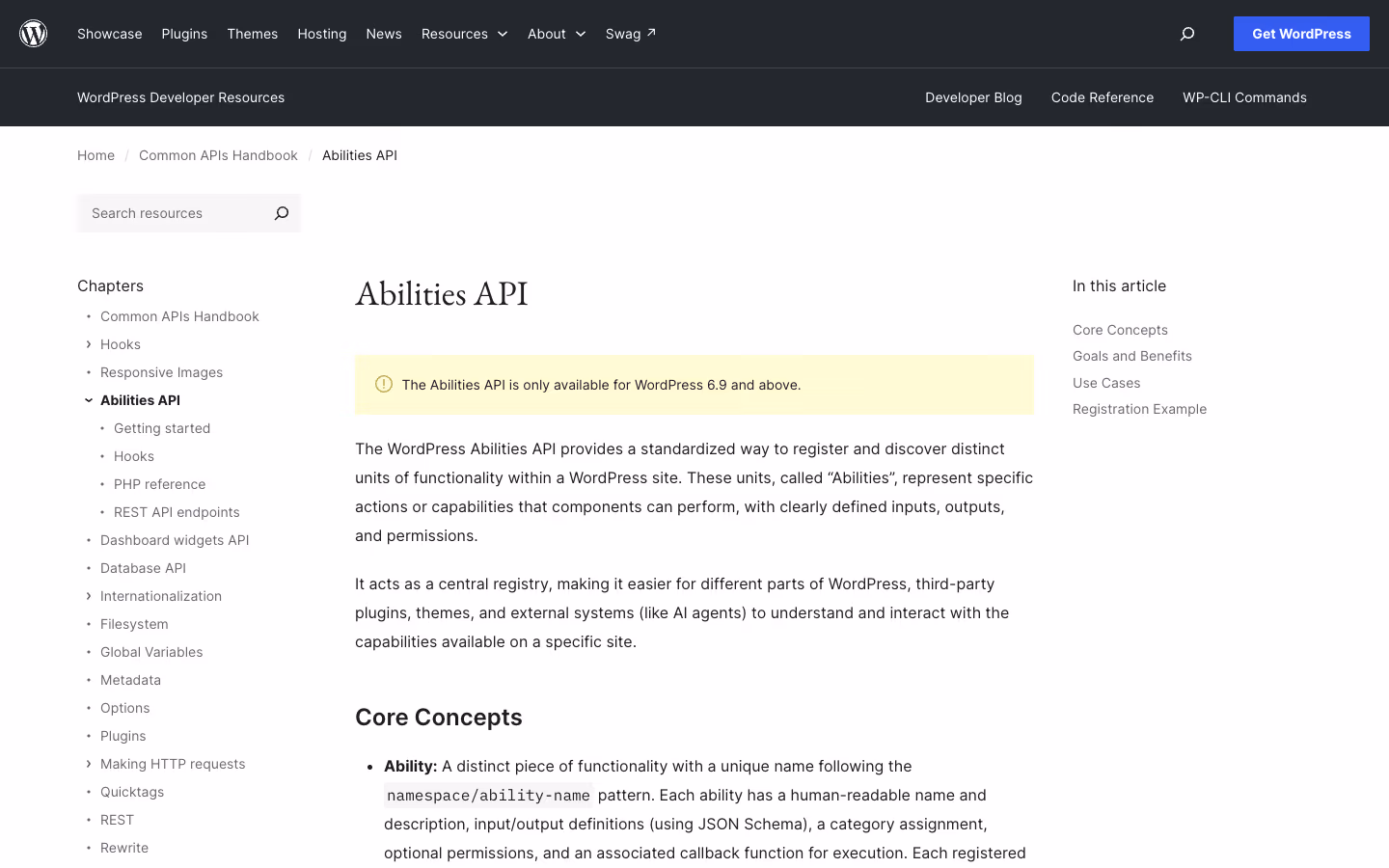
Task: Open Common APIs Handbook in Chapters list
Action: click(x=179, y=316)
